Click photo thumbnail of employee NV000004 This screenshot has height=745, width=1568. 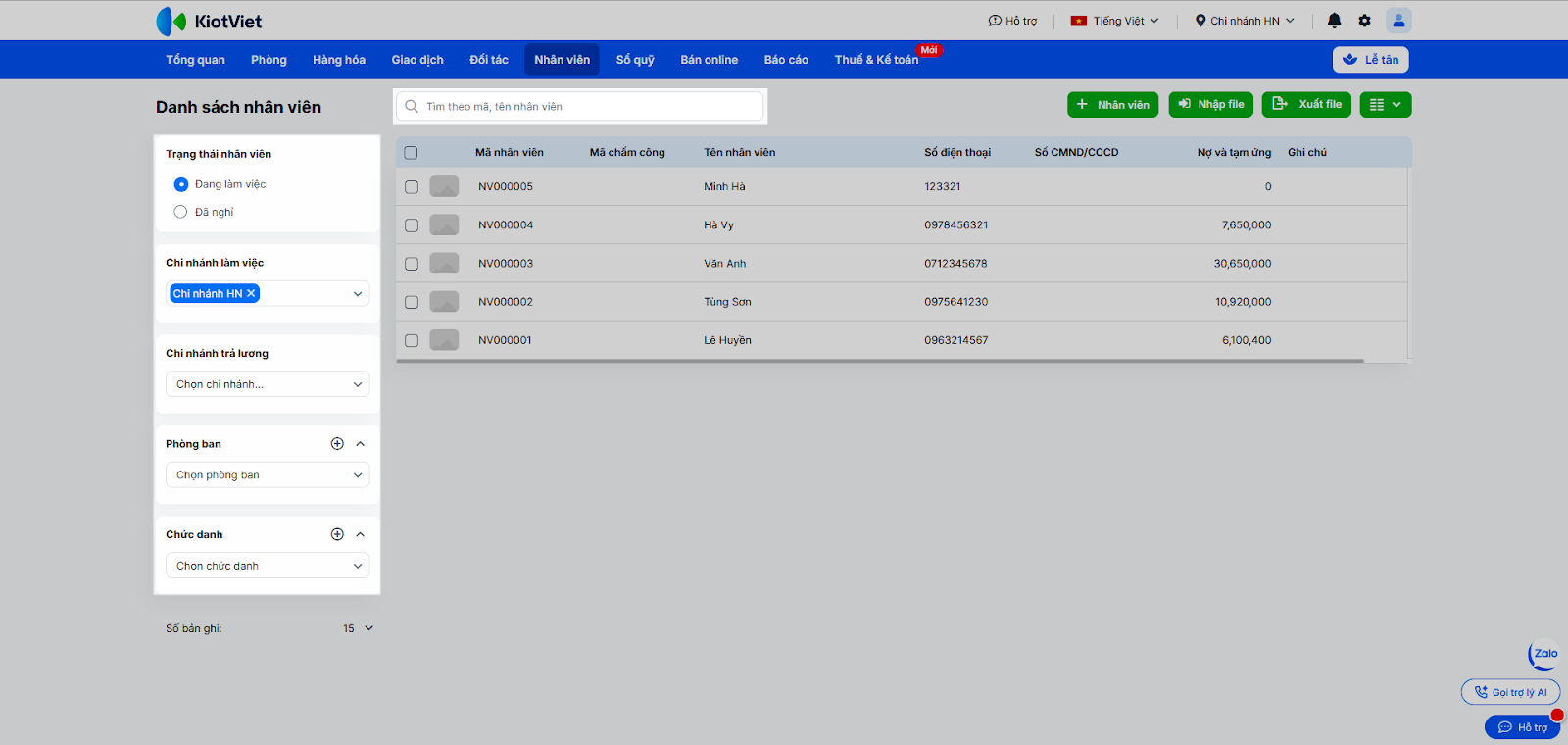pos(444,225)
